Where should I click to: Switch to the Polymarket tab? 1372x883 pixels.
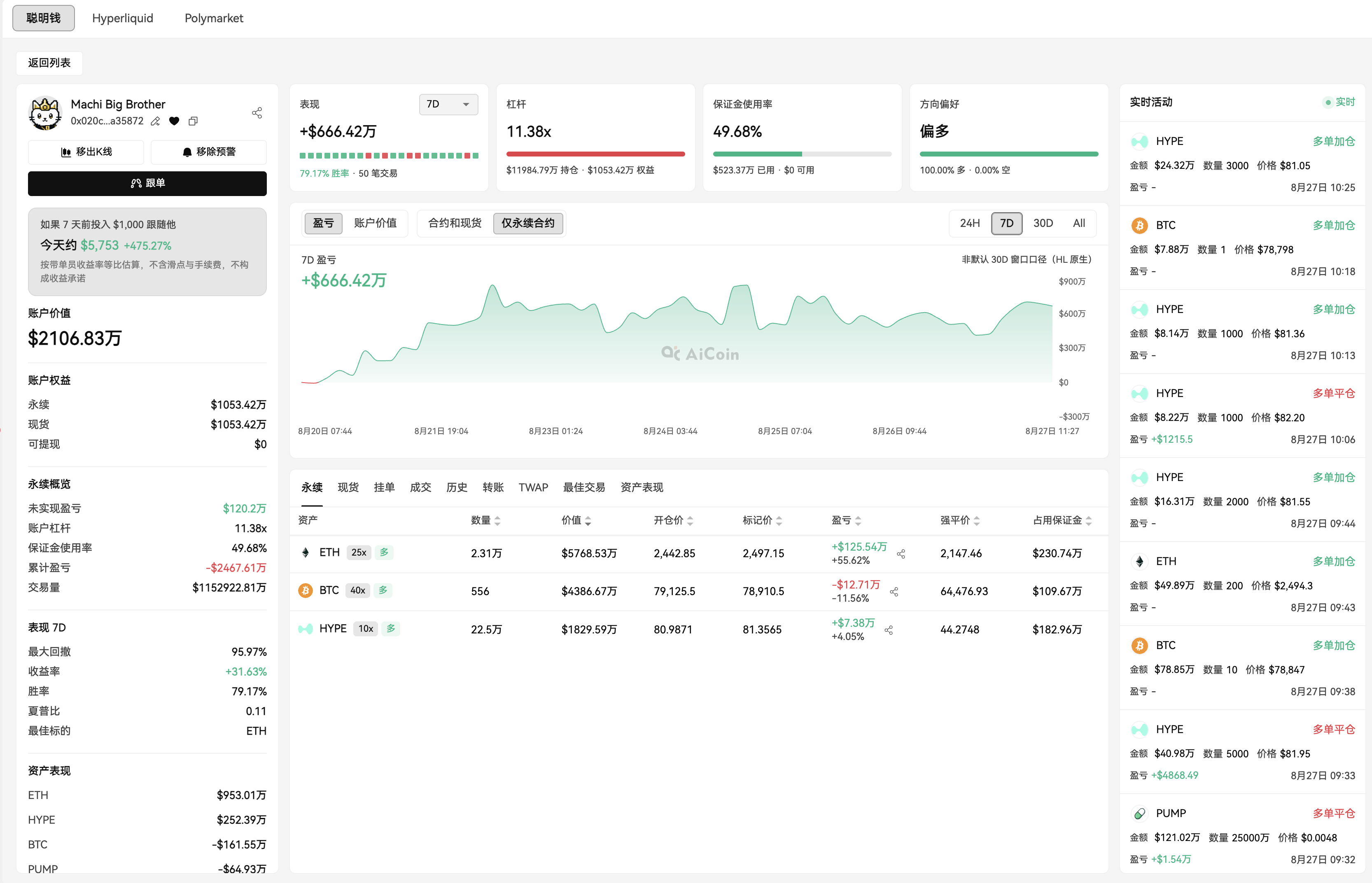[214, 19]
